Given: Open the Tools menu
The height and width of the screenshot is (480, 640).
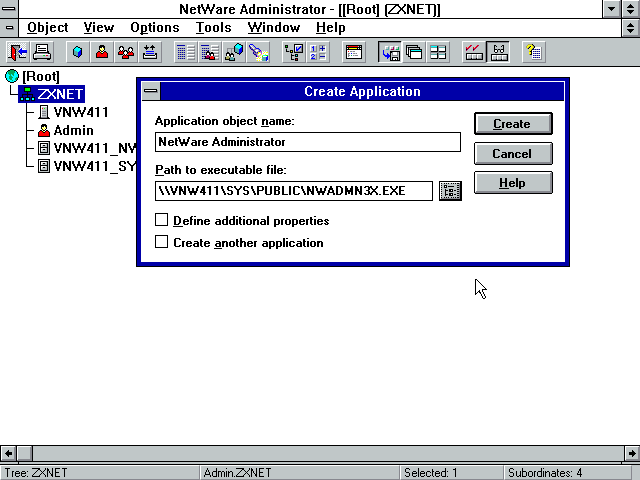Looking at the screenshot, I should [x=213, y=28].
